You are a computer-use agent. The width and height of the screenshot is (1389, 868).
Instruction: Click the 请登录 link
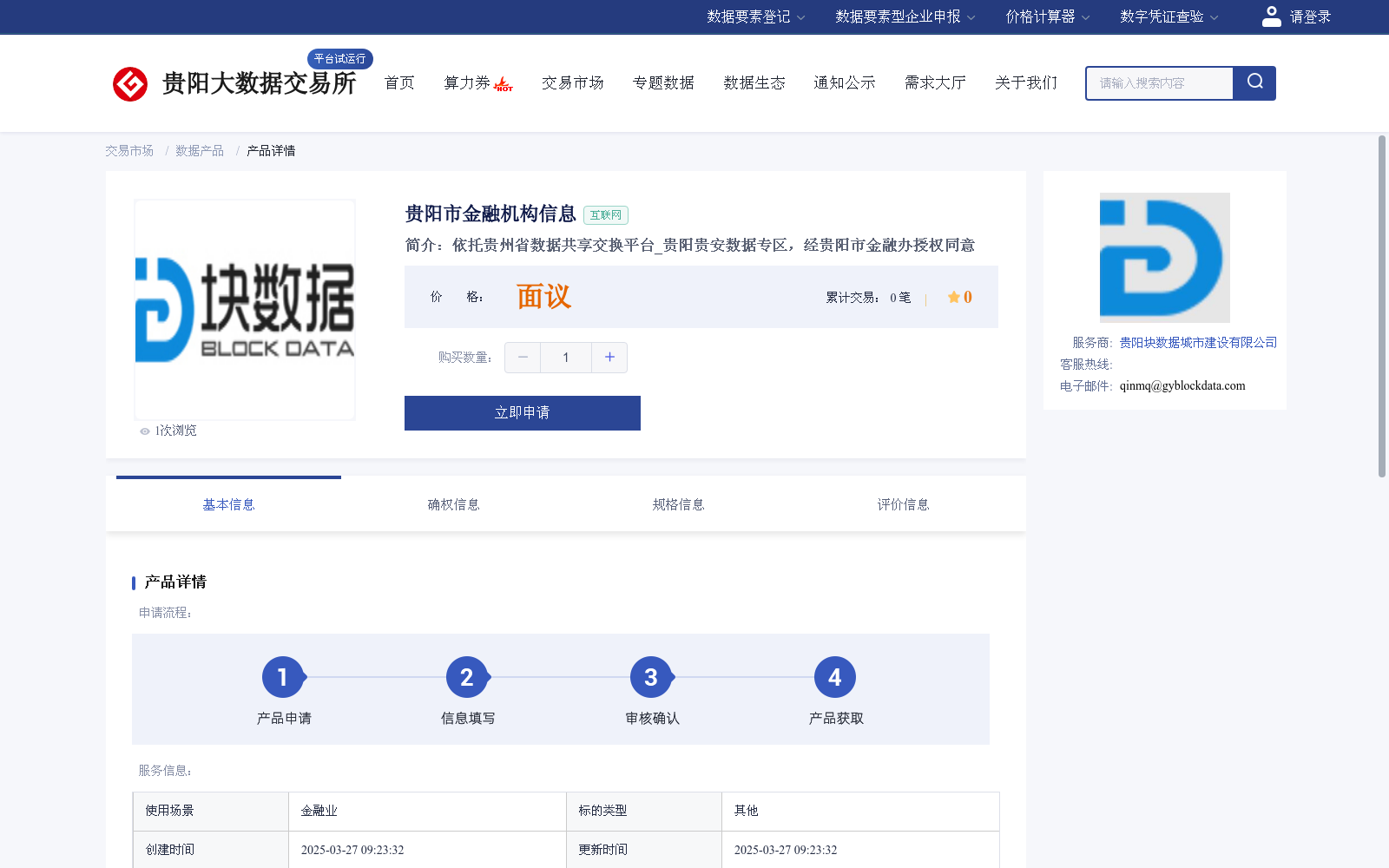pos(1310,16)
